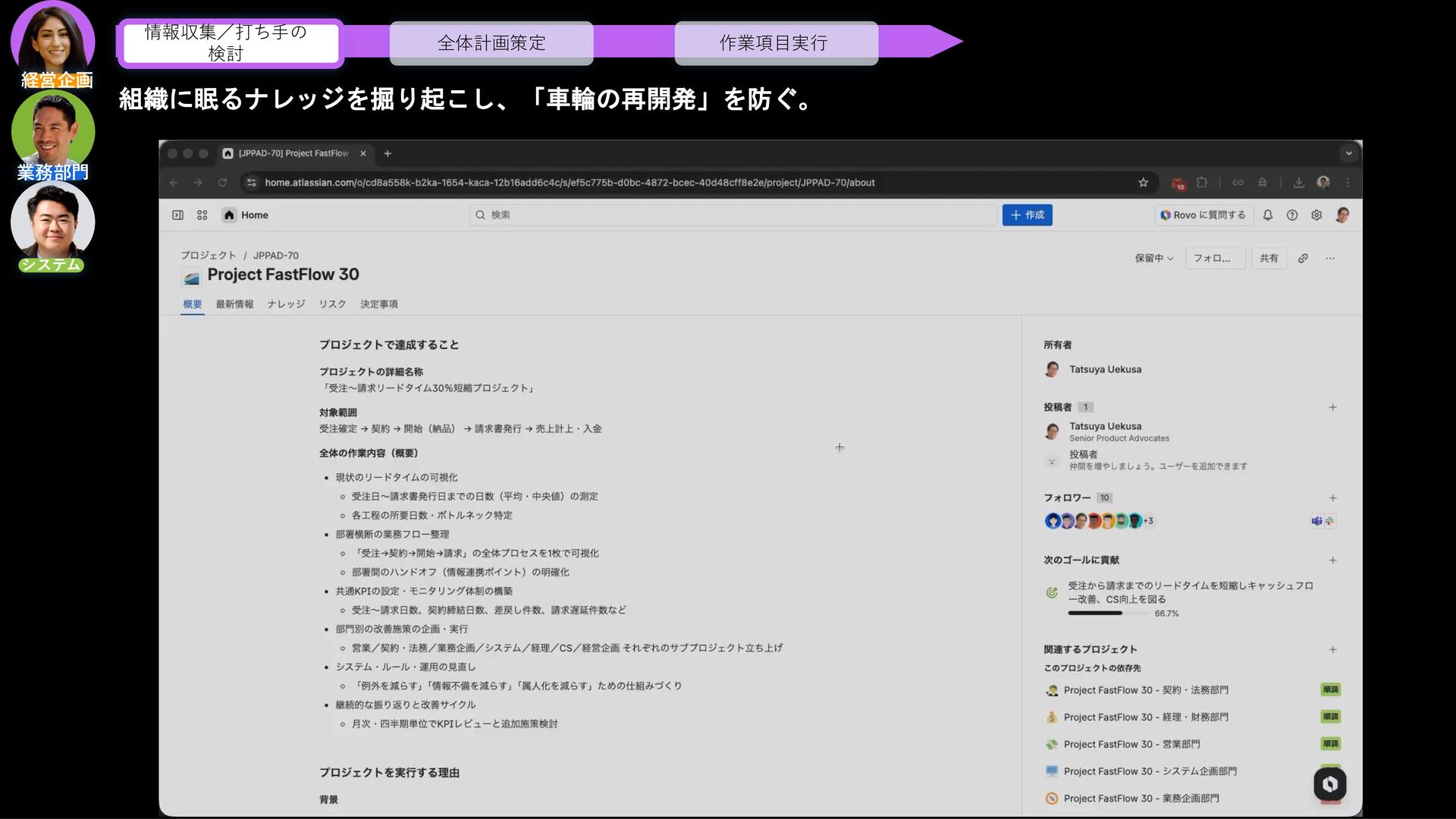The height and width of the screenshot is (819, 1456).
Task: Click the 共有 share button
Action: pos(1269,259)
